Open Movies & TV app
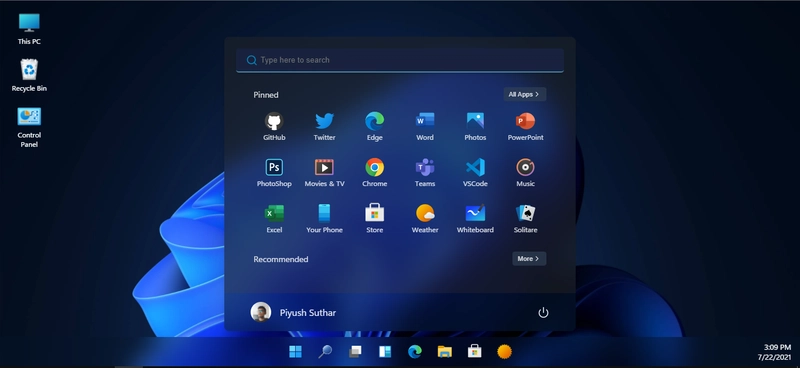 (x=324, y=173)
